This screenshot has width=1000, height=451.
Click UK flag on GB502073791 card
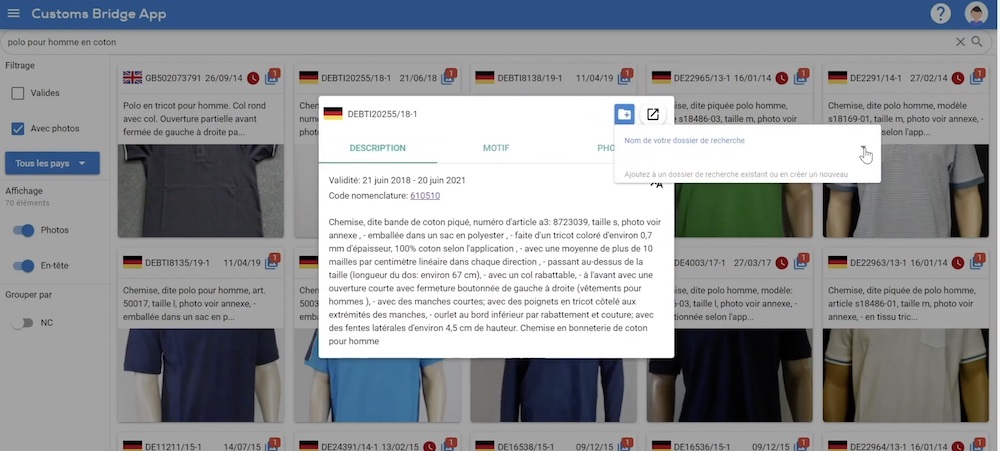[132, 78]
